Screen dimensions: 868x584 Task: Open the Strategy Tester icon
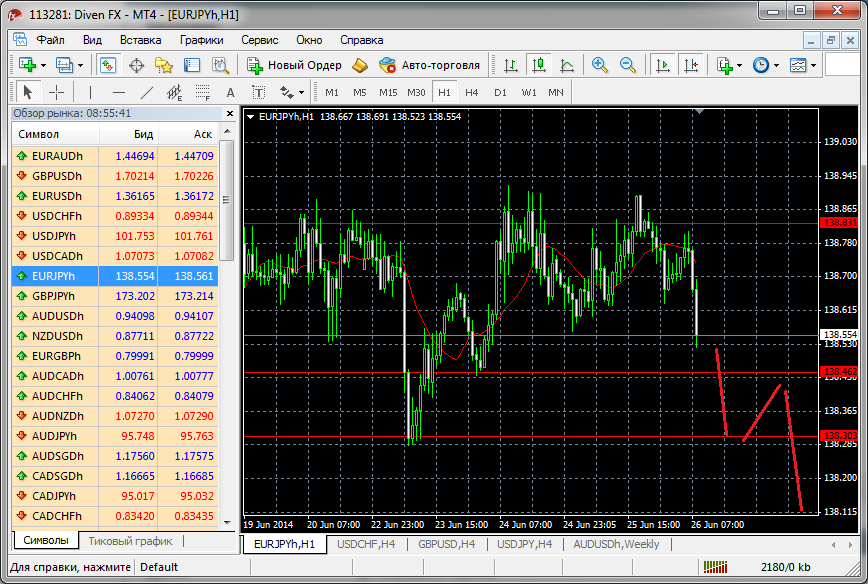click(x=220, y=65)
